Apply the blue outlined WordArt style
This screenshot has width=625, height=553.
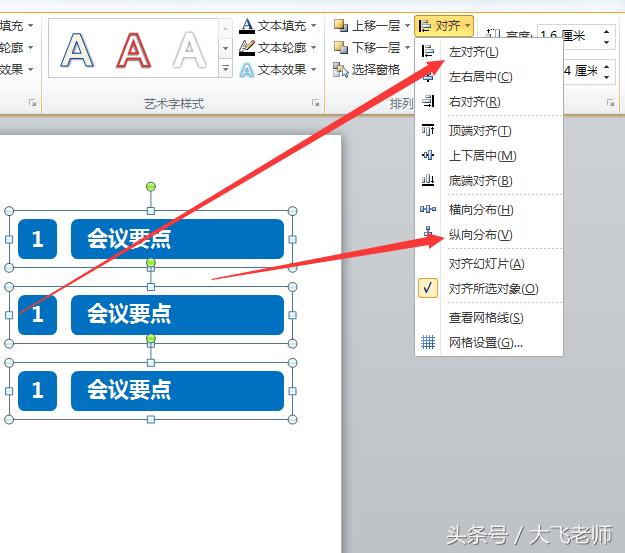(x=77, y=50)
